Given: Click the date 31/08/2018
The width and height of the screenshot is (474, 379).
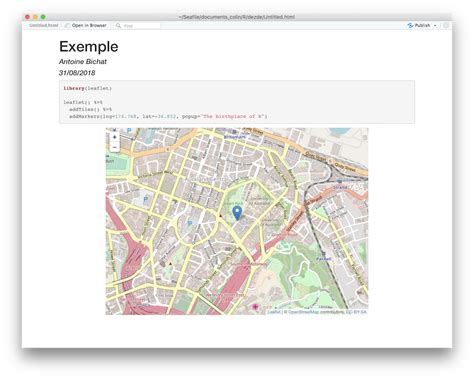Looking at the screenshot, I should point(77,73).
